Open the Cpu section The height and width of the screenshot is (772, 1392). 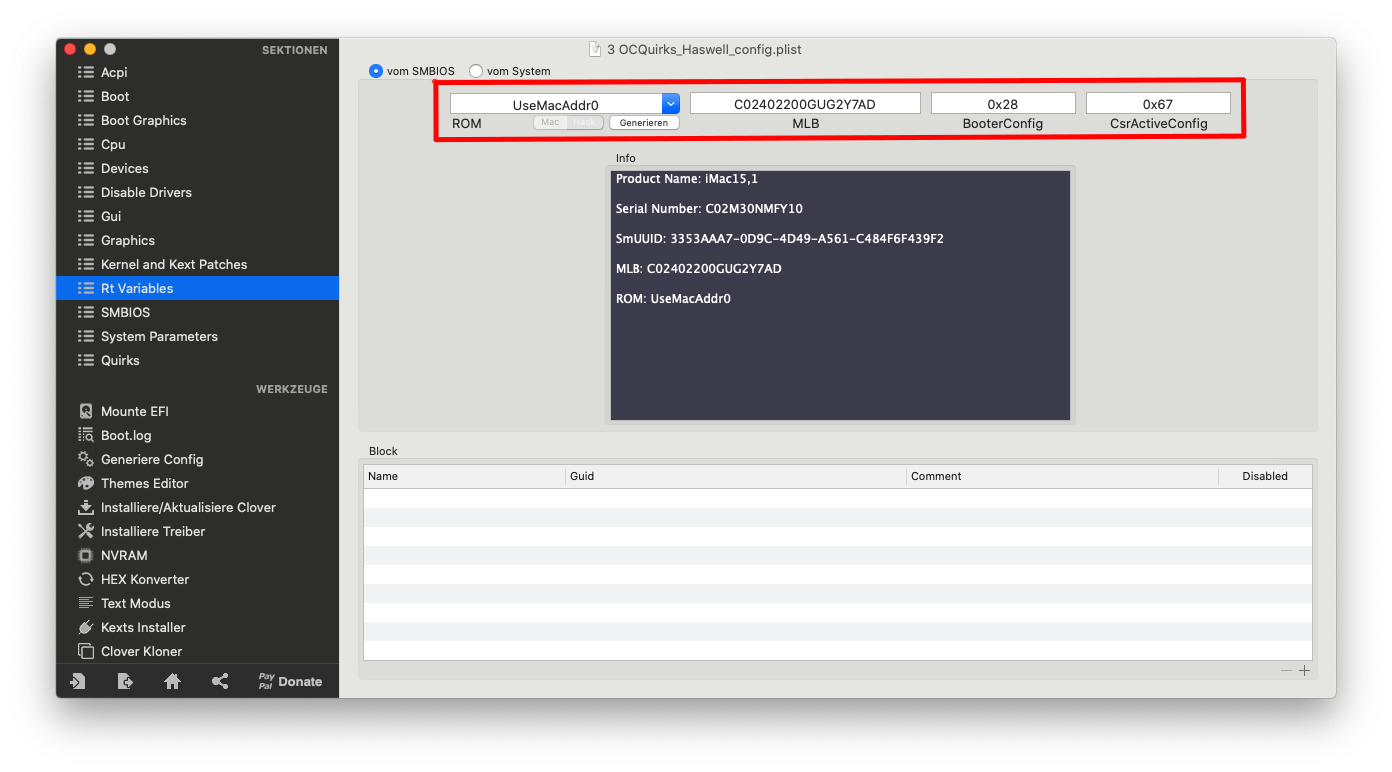197,144
